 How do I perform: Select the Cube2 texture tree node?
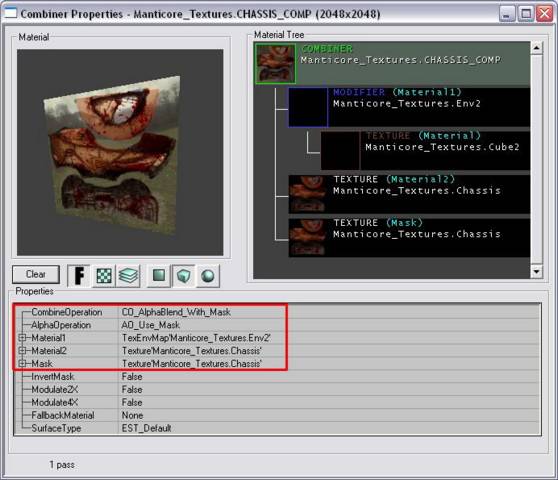[x=425, y=151]
